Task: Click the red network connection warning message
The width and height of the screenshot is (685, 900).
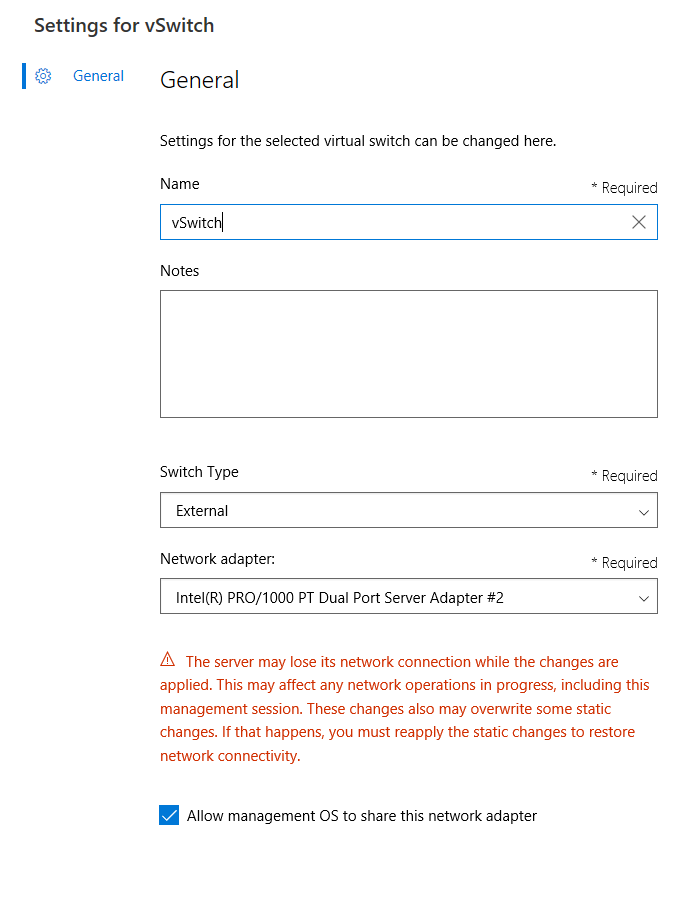Action: (x=404, y=709)
